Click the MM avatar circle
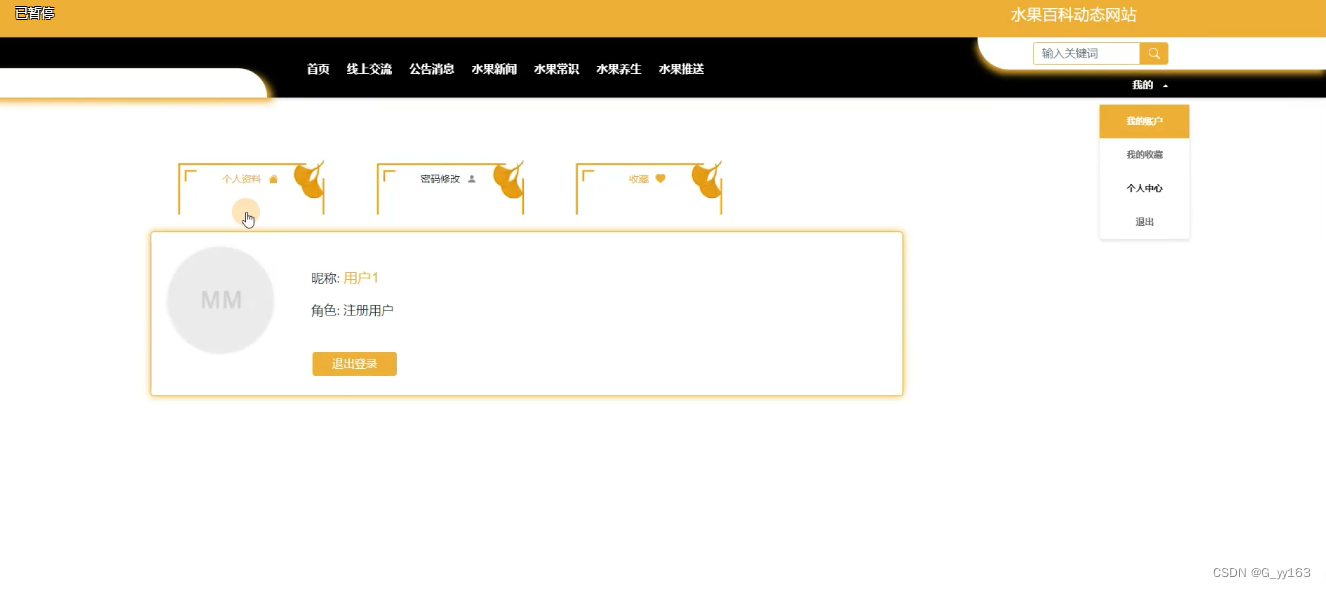 click(x=220, y=300)
